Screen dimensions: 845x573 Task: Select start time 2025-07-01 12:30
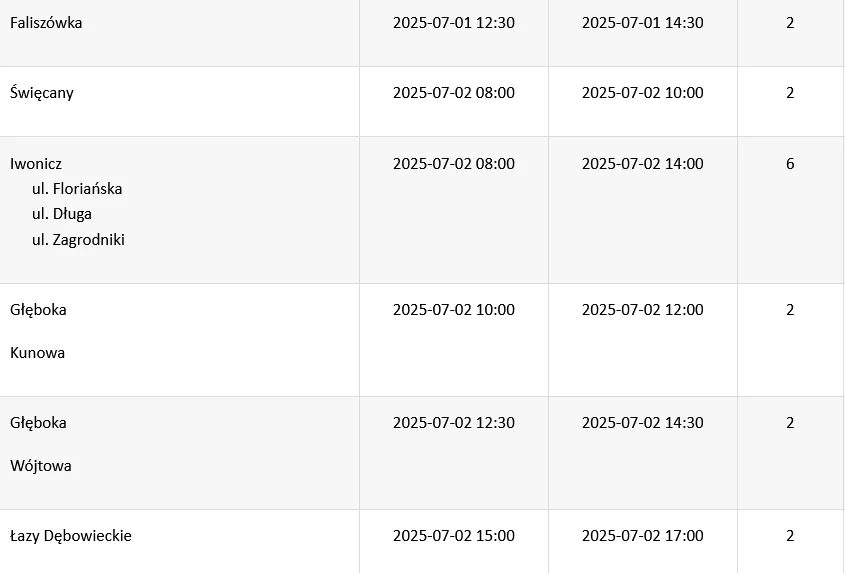(x=454, y=23)
